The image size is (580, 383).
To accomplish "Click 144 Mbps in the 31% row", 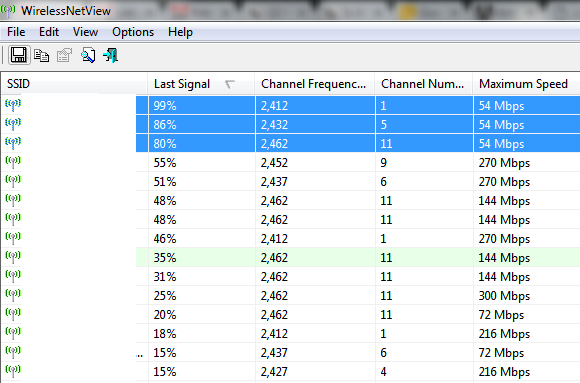I will coord(504,277).
